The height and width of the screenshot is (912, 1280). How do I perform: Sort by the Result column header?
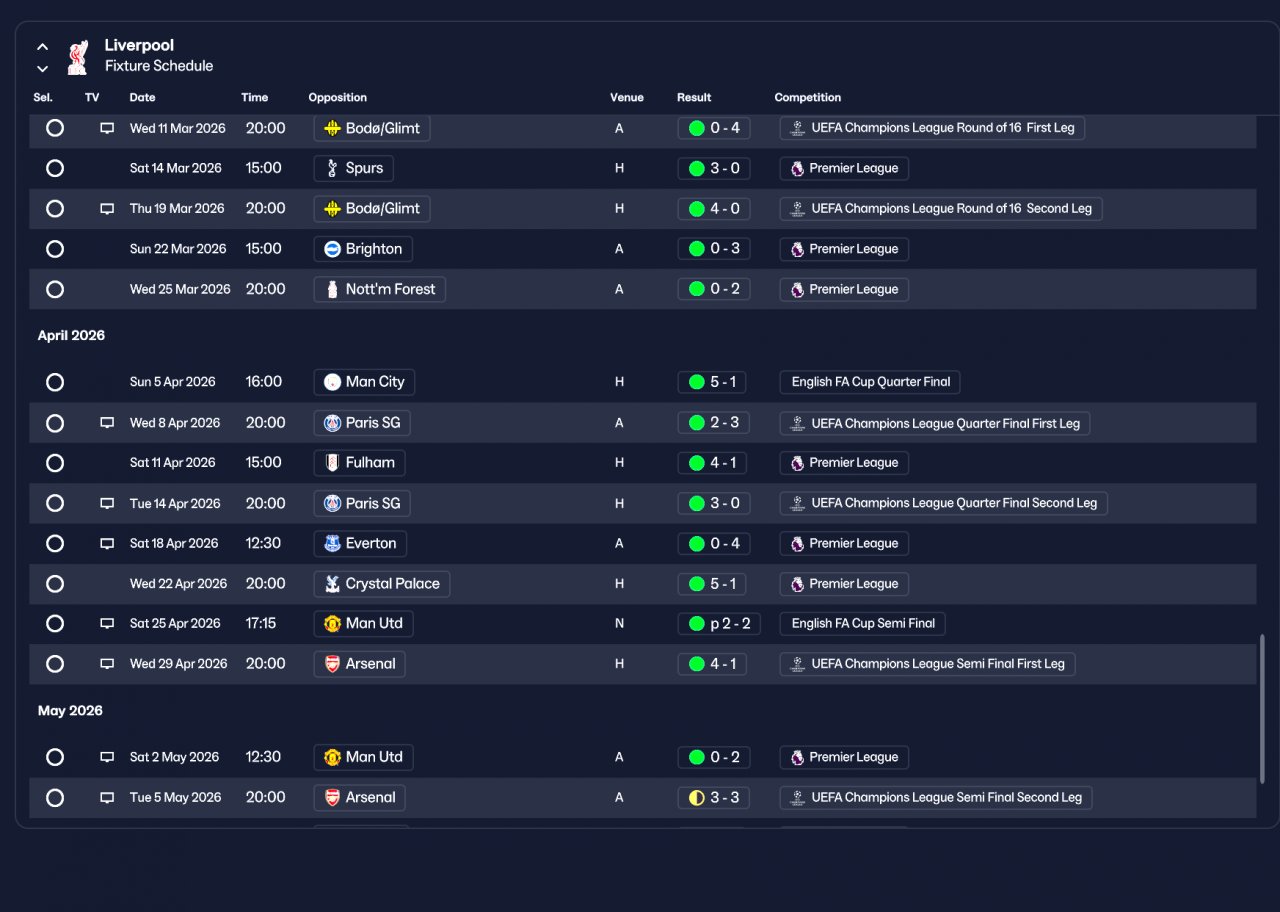(x=694, y=98)
